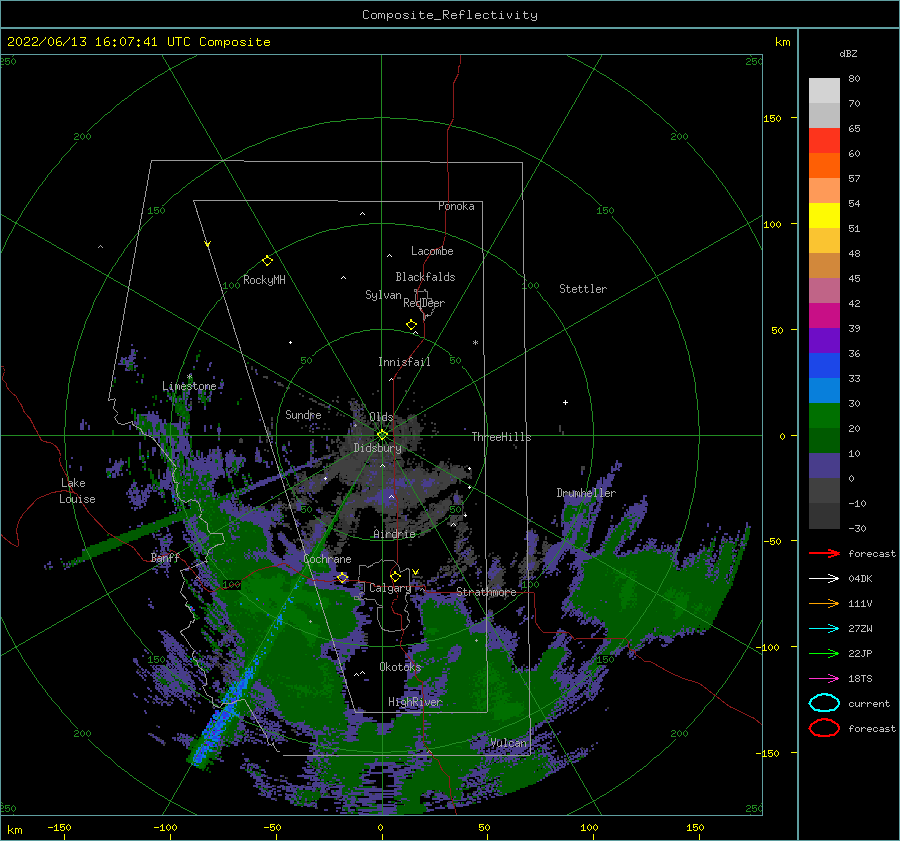This screenshot has width=900, height=841.
Task: Click the 04DK legend text
Action: pos(860,578)
